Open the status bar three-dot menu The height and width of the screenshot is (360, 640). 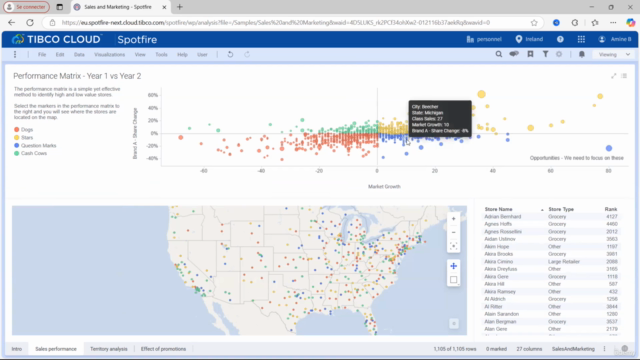[604, 349]
